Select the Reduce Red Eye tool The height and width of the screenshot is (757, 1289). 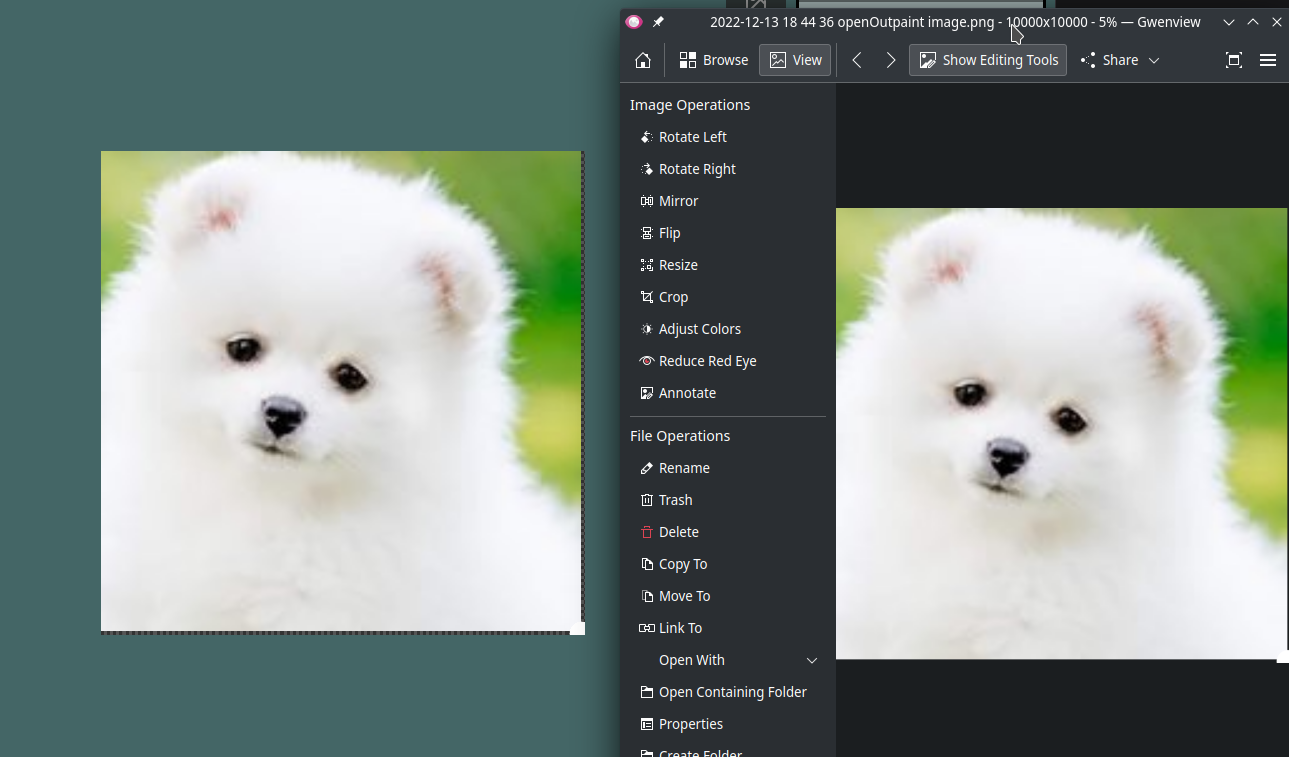(x=706, y=360)
